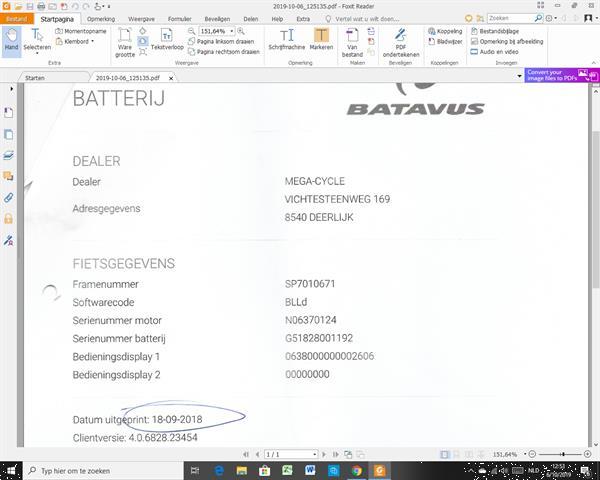Select the Hand tool

tap(11, 41)
